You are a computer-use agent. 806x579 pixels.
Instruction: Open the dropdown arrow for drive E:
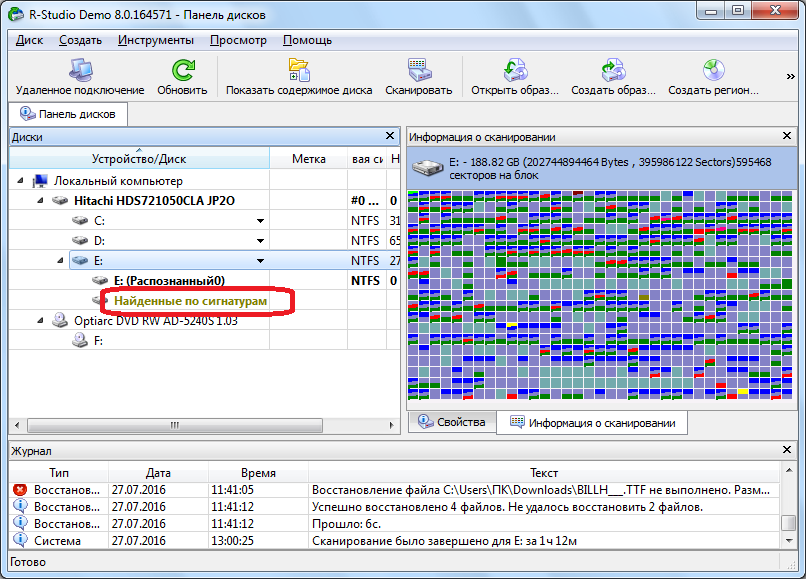tap(261, 261)
